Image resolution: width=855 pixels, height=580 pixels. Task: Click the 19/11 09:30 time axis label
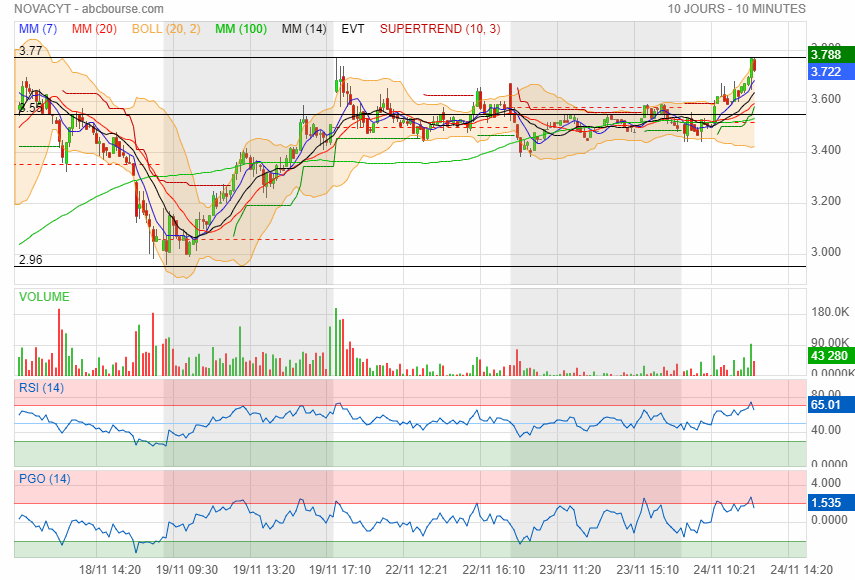(186, 570)
